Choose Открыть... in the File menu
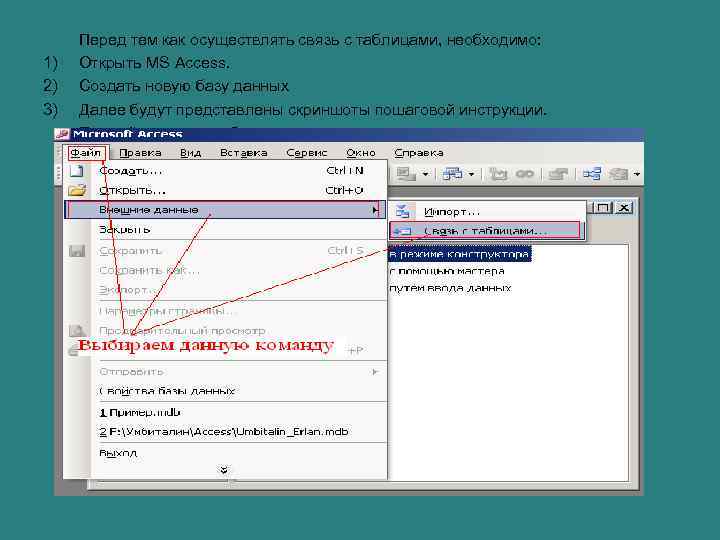This screenshot has height=540, width=720. tap(225, 190)
